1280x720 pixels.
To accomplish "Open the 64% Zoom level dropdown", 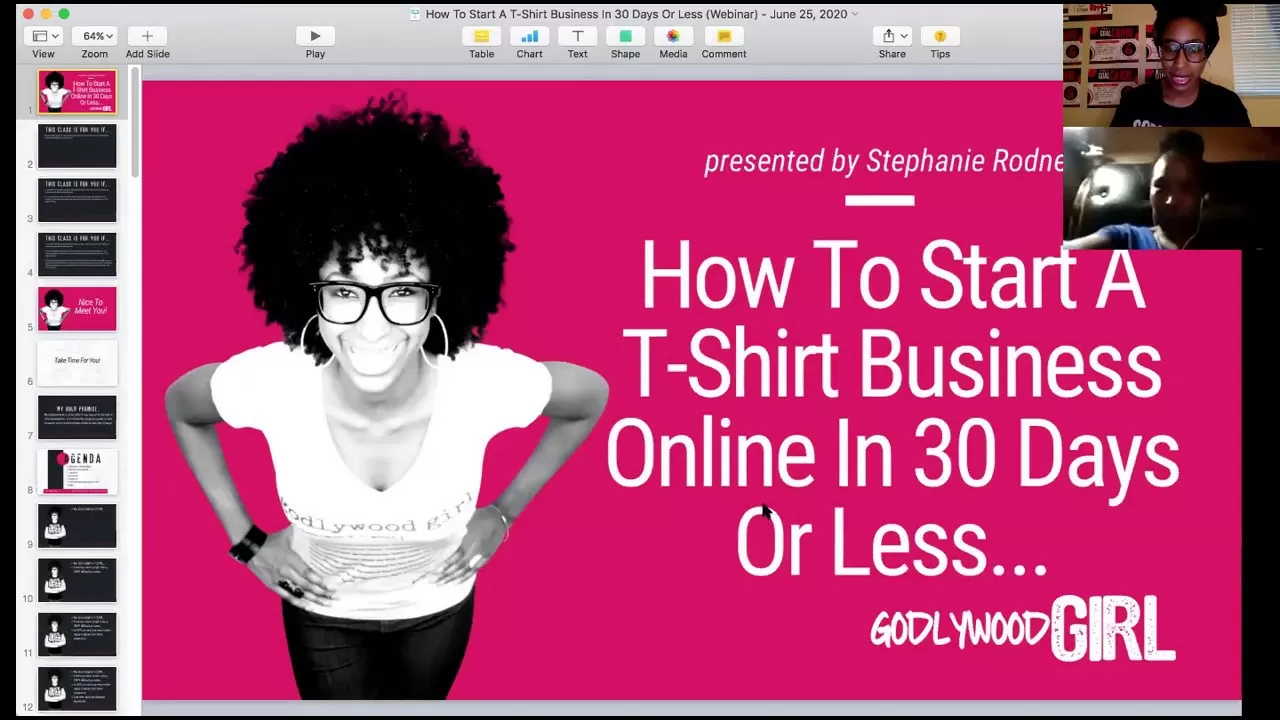I will (95, 36).
